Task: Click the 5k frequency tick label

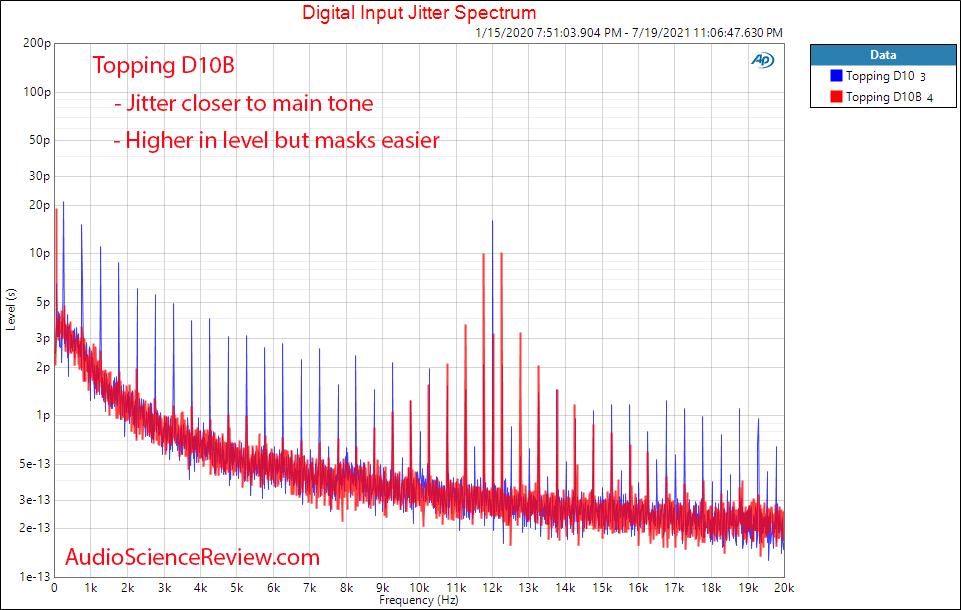Action: click(237, 587)
